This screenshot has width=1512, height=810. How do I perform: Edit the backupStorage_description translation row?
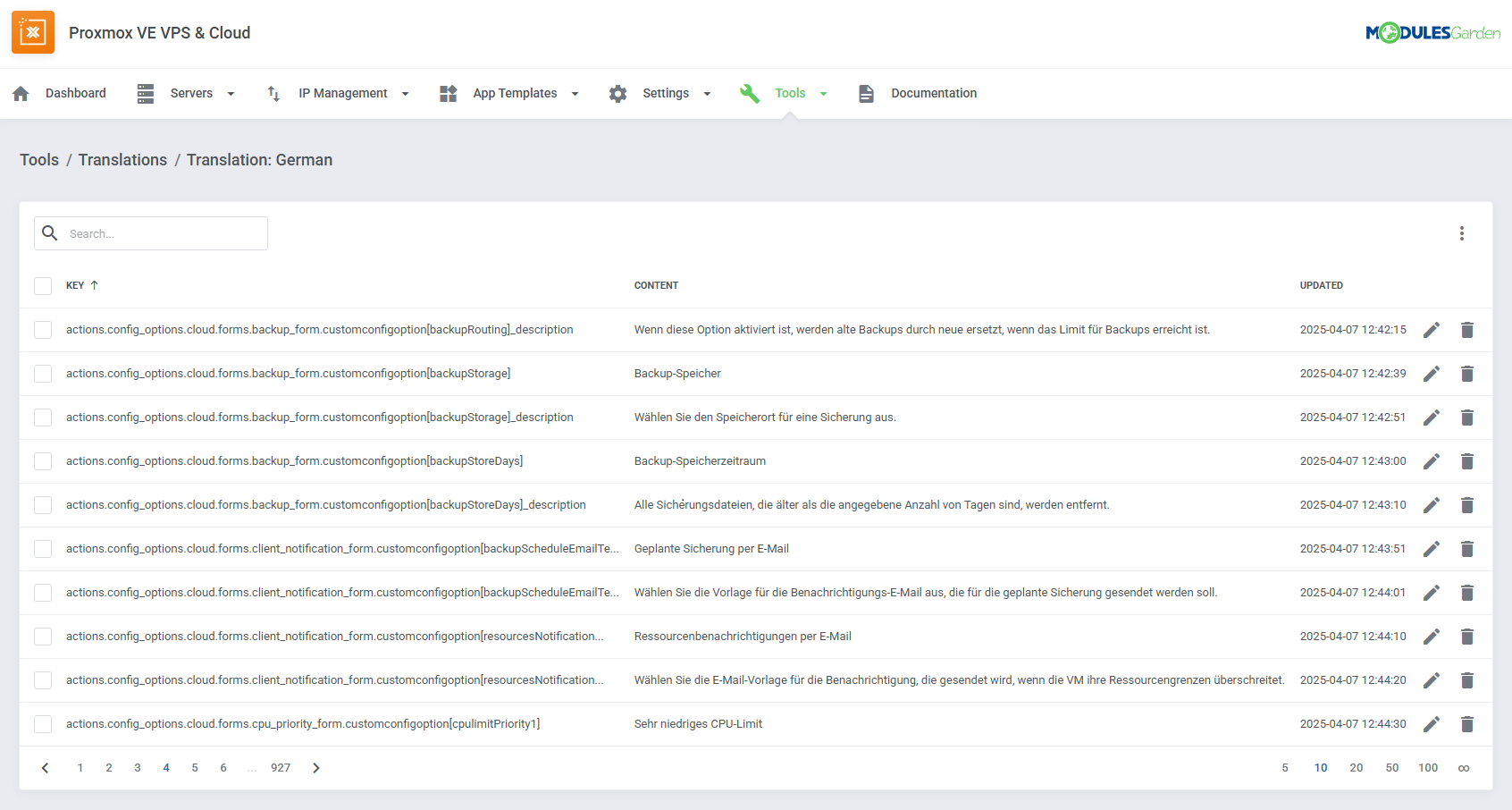1432,418
